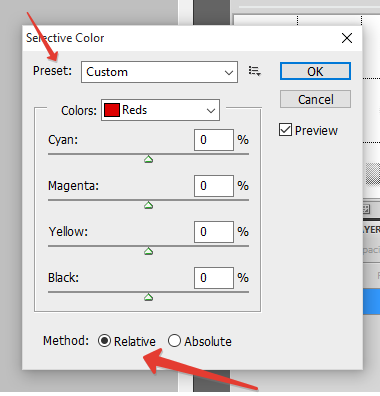Toggle the Preview checkbox

click(x=285, y=130)
